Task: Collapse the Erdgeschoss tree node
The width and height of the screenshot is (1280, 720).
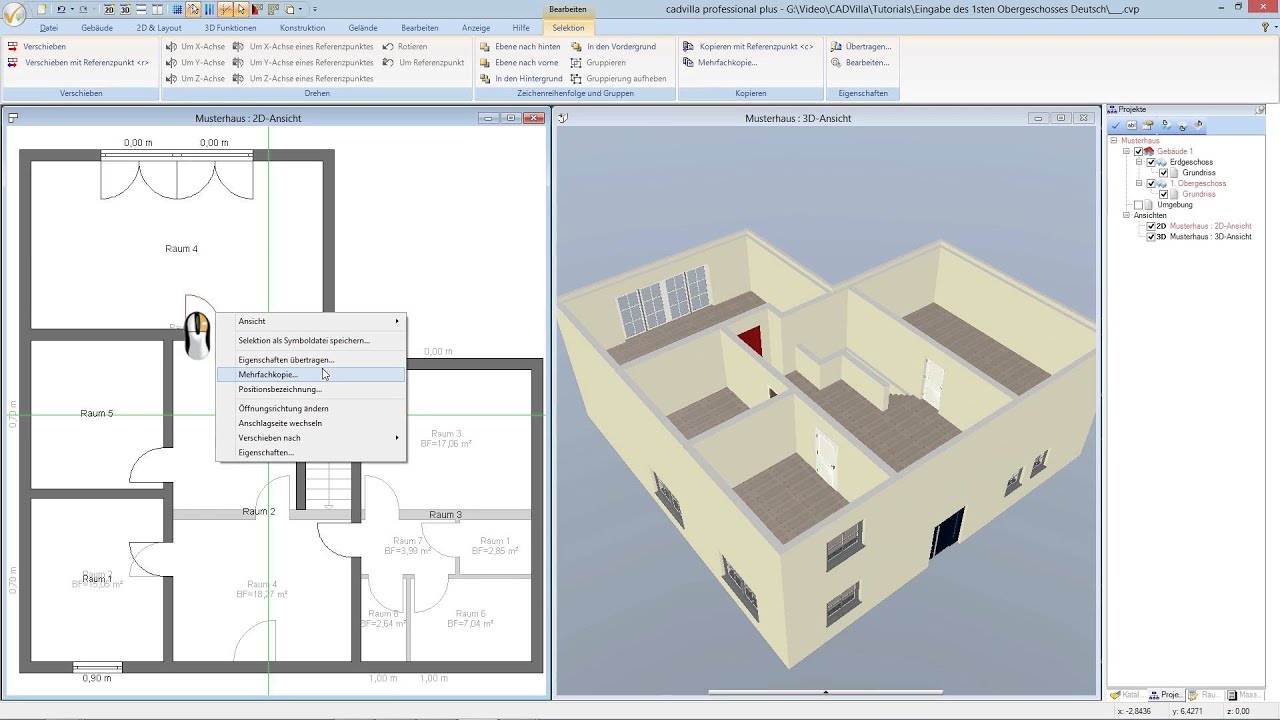Action: [x=1139, y=162]
